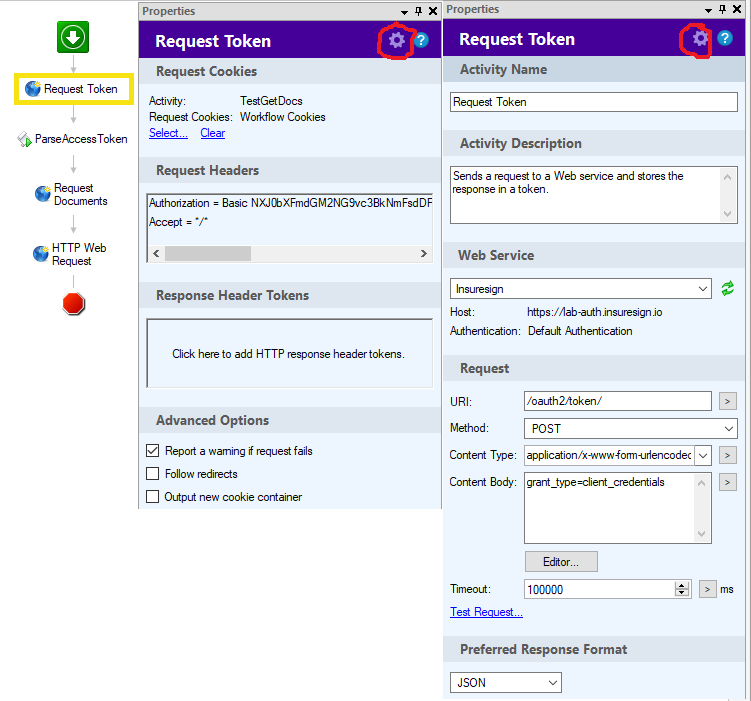This screenshot has height=701, width=751.
Task: Open the Content Body Editor
Action: tap(561, 562)
